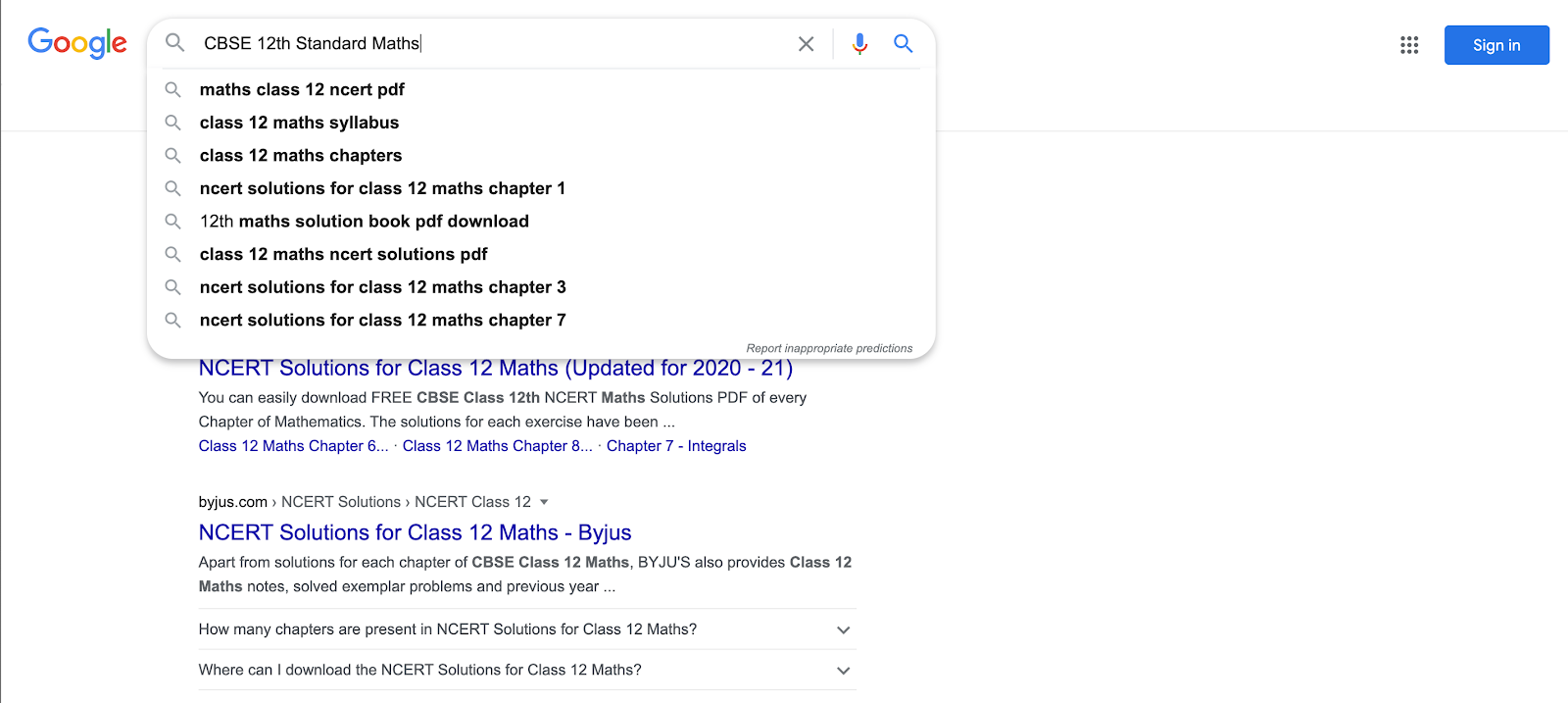
Task: Click magnifier icon beside 'maths chapter 7' suggestion
Action: (172, 320)
